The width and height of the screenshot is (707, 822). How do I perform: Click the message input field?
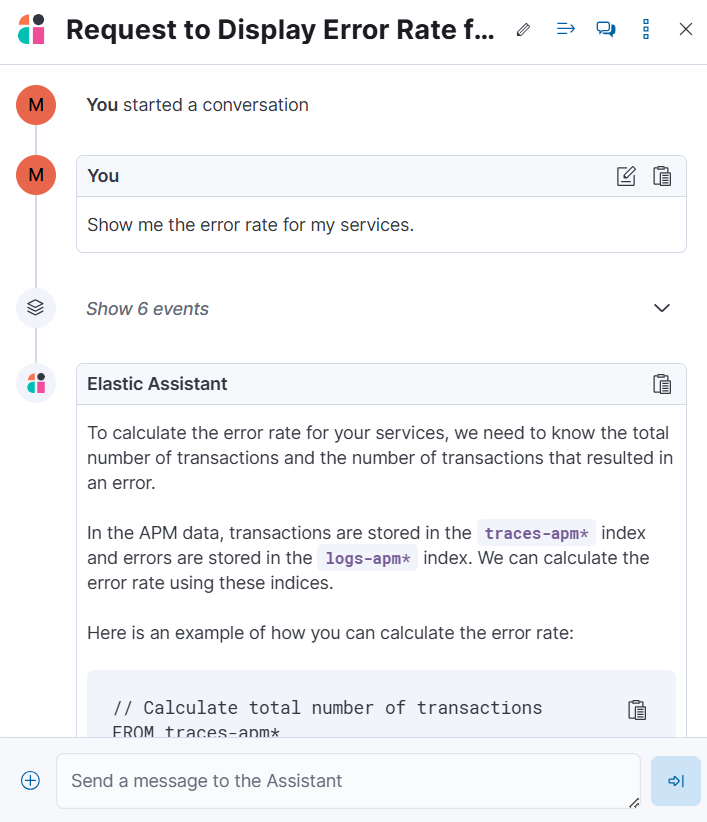(348, 781)
